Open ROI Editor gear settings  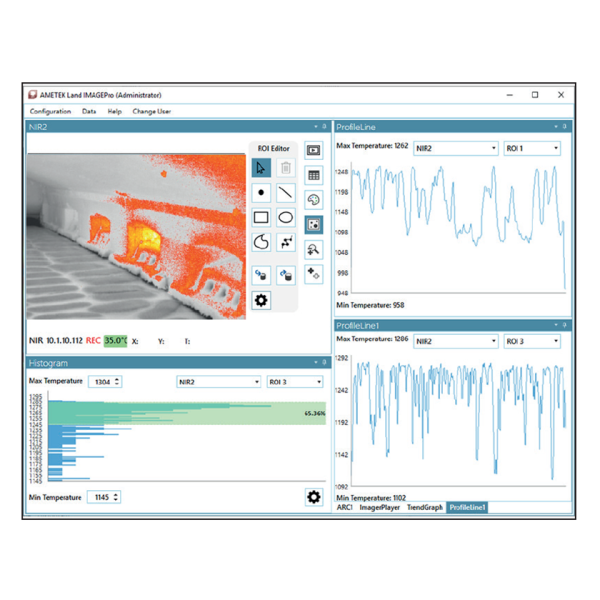click(261, 300)
